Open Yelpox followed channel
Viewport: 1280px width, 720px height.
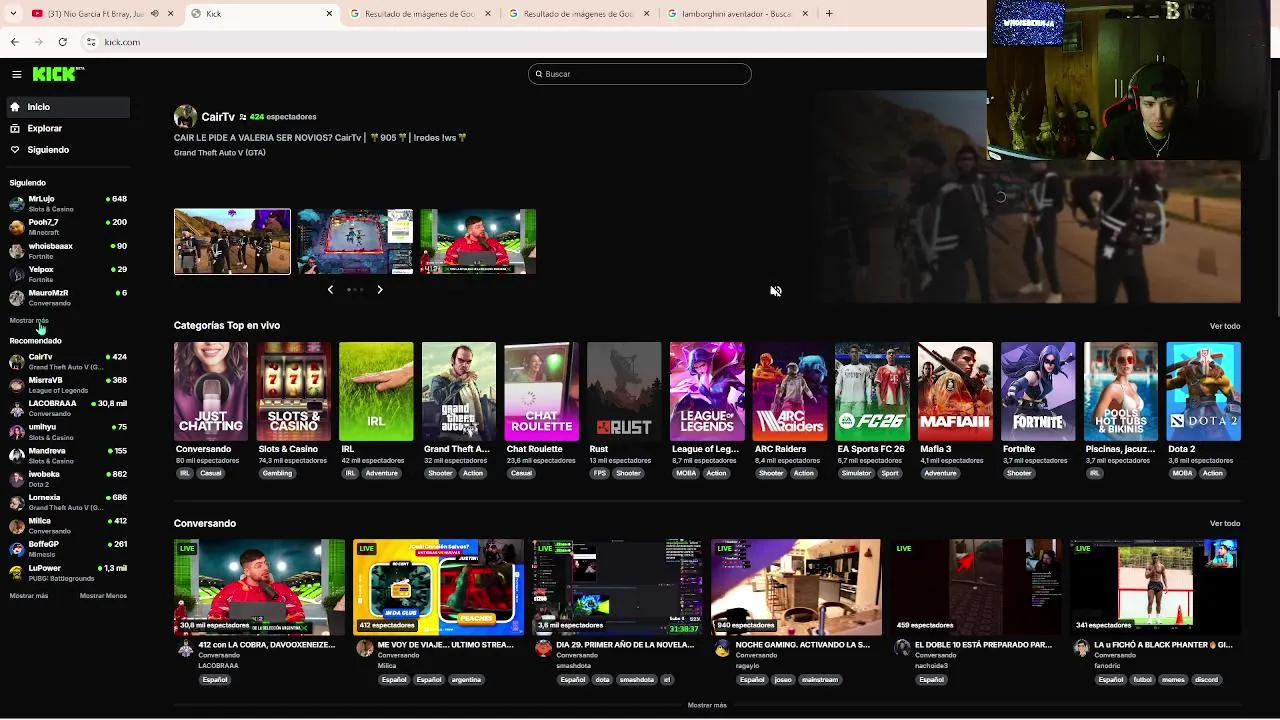tap(67, 274)
